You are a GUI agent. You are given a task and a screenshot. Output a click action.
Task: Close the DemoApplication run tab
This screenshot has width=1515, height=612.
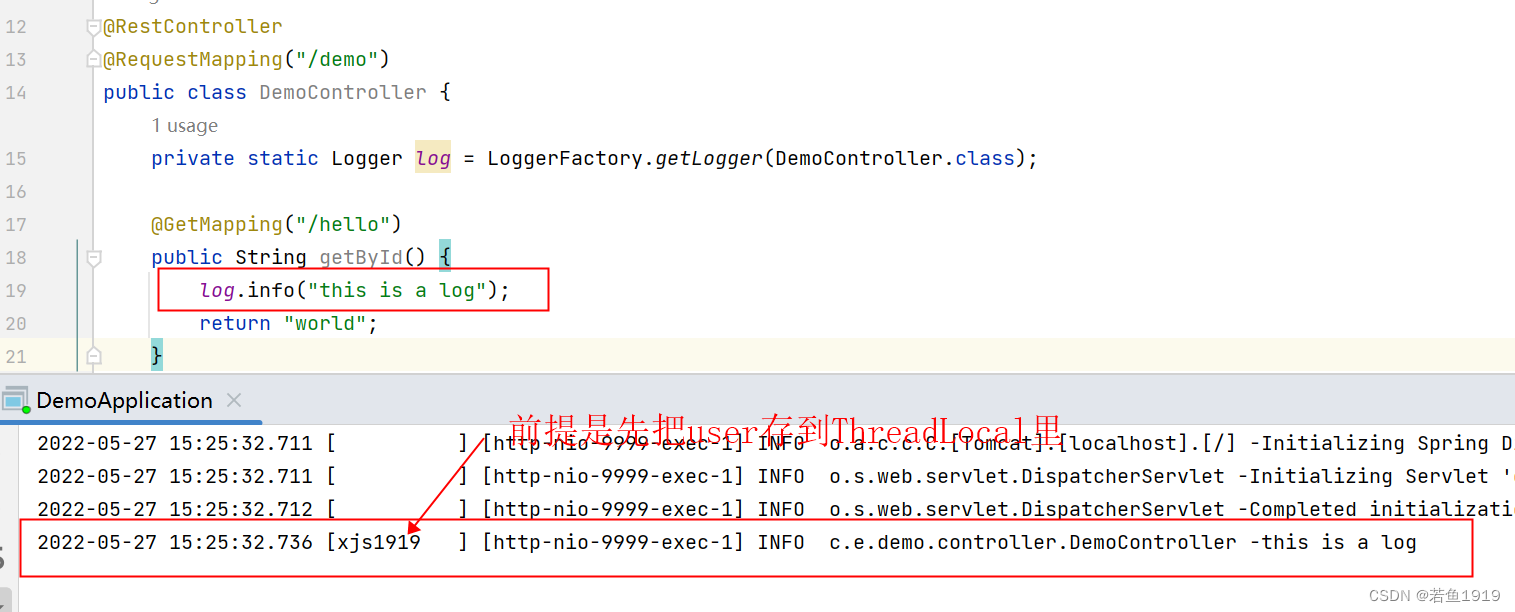coord(234,400)
